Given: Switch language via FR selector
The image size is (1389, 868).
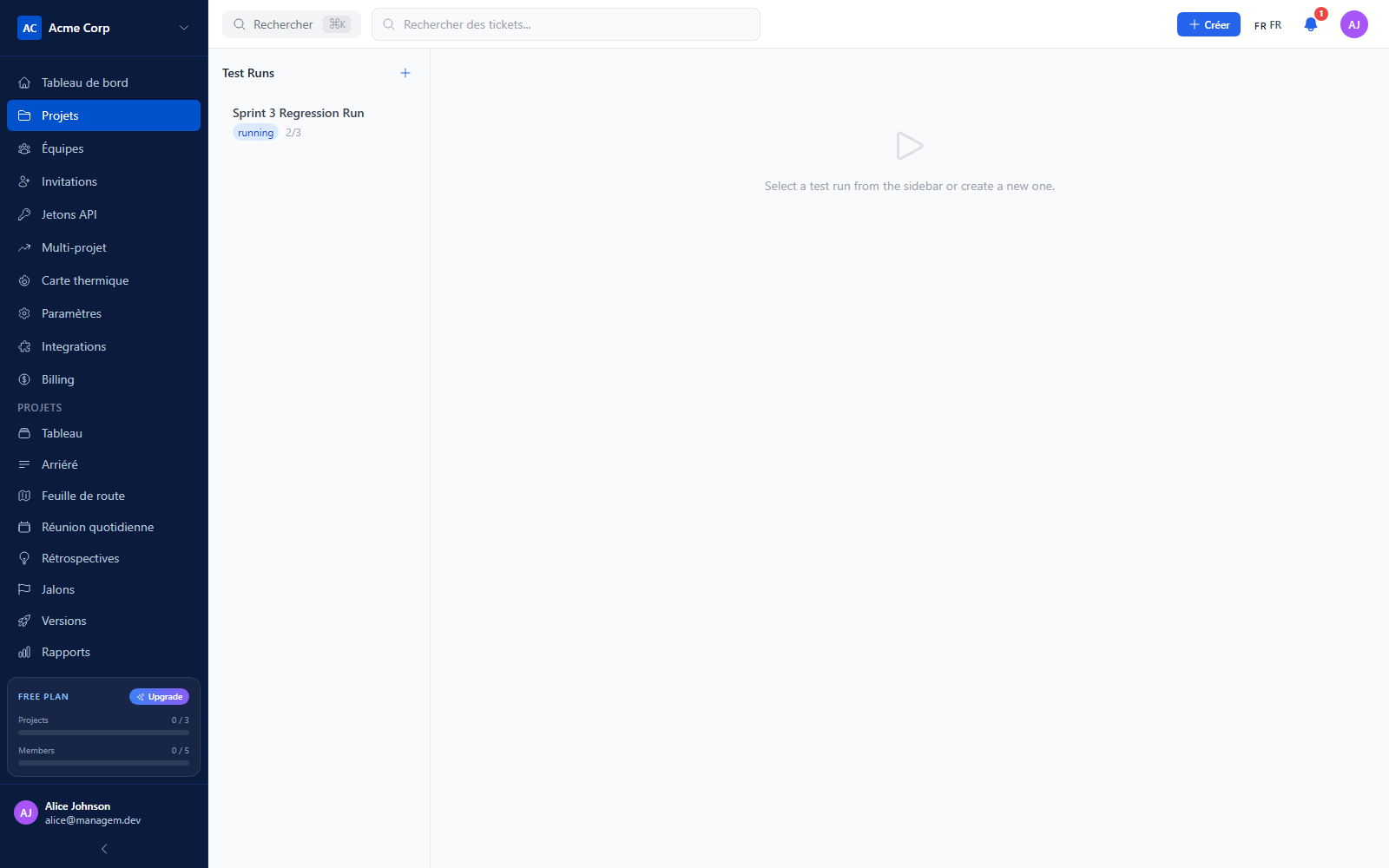Looking at the screenshot, I should (1267, 25).
